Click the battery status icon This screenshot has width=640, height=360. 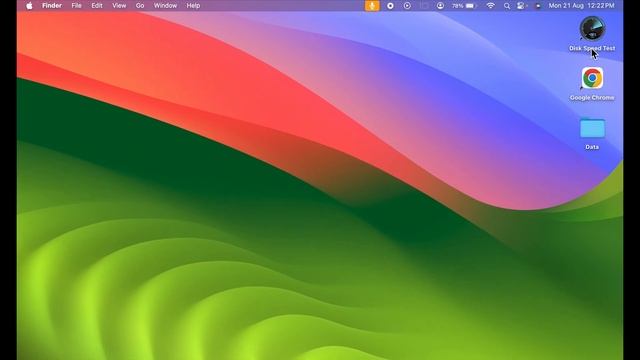pos(471,6)
